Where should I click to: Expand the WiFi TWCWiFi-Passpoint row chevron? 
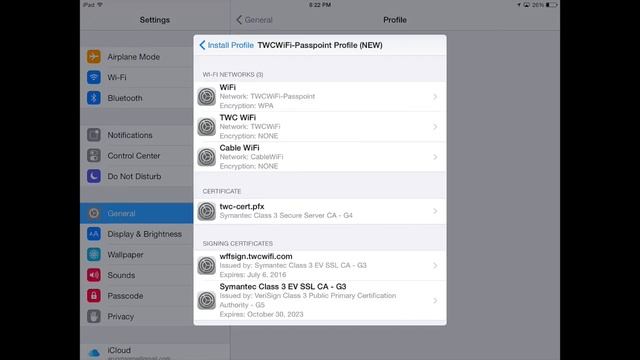point(435,97)
